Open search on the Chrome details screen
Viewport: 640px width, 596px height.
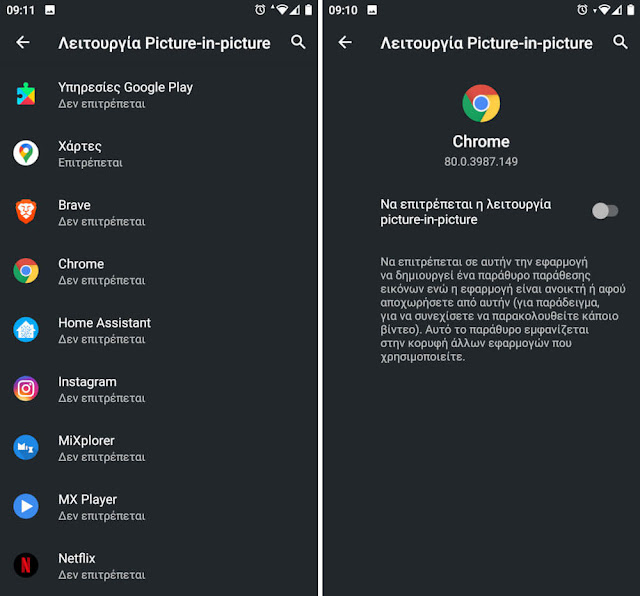click(x=620, y=42)
